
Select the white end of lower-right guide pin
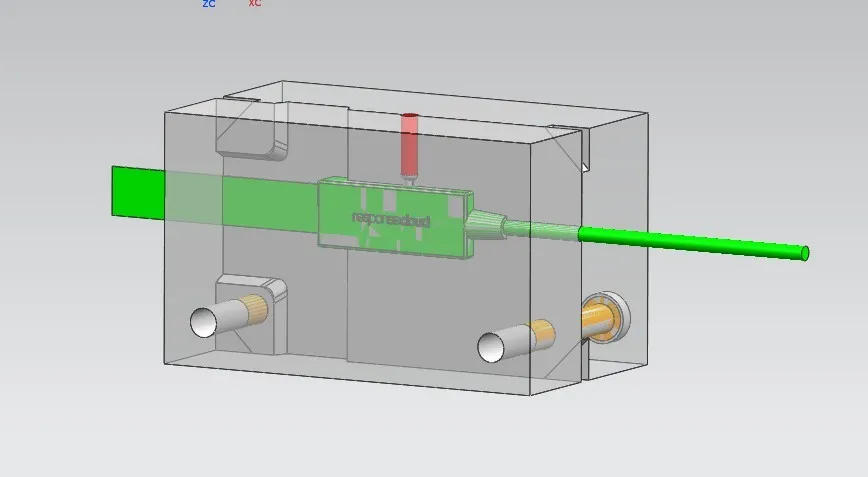tap(491, 346)
